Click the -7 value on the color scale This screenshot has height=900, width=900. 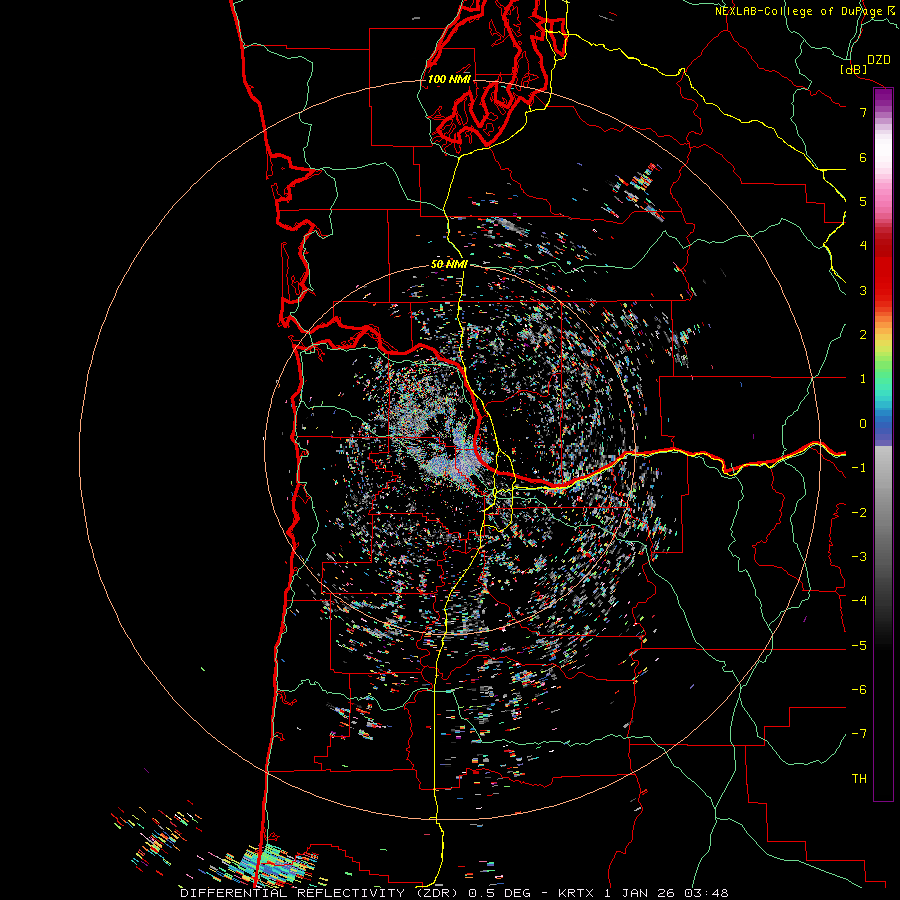pos(859,734)
